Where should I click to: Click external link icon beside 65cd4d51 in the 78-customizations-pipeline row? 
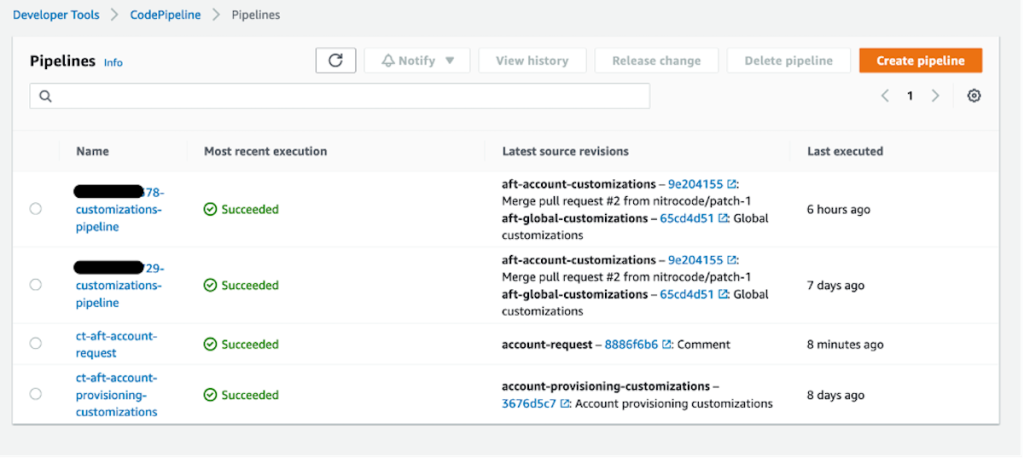click(723, 218)
